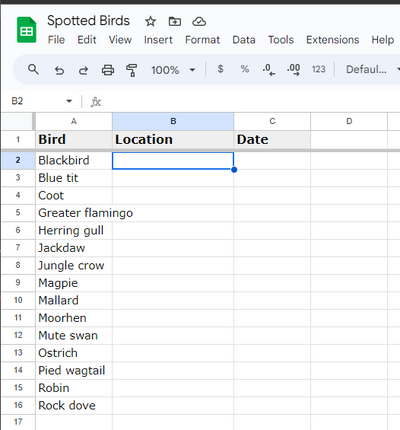Viewport: 400px width, 430px height.
Task: Click the Greater flamingo cell
Action: click(74, 213)
